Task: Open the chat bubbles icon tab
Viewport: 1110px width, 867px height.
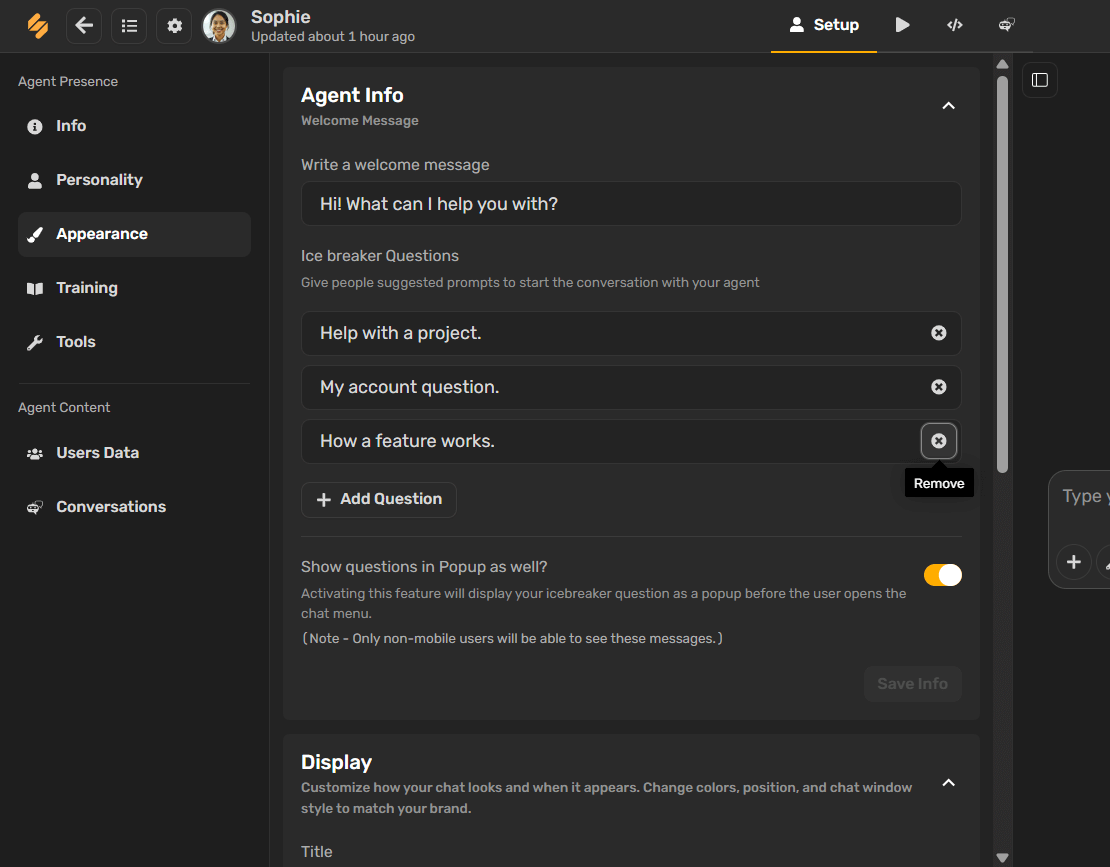Action: (1006, 25)
